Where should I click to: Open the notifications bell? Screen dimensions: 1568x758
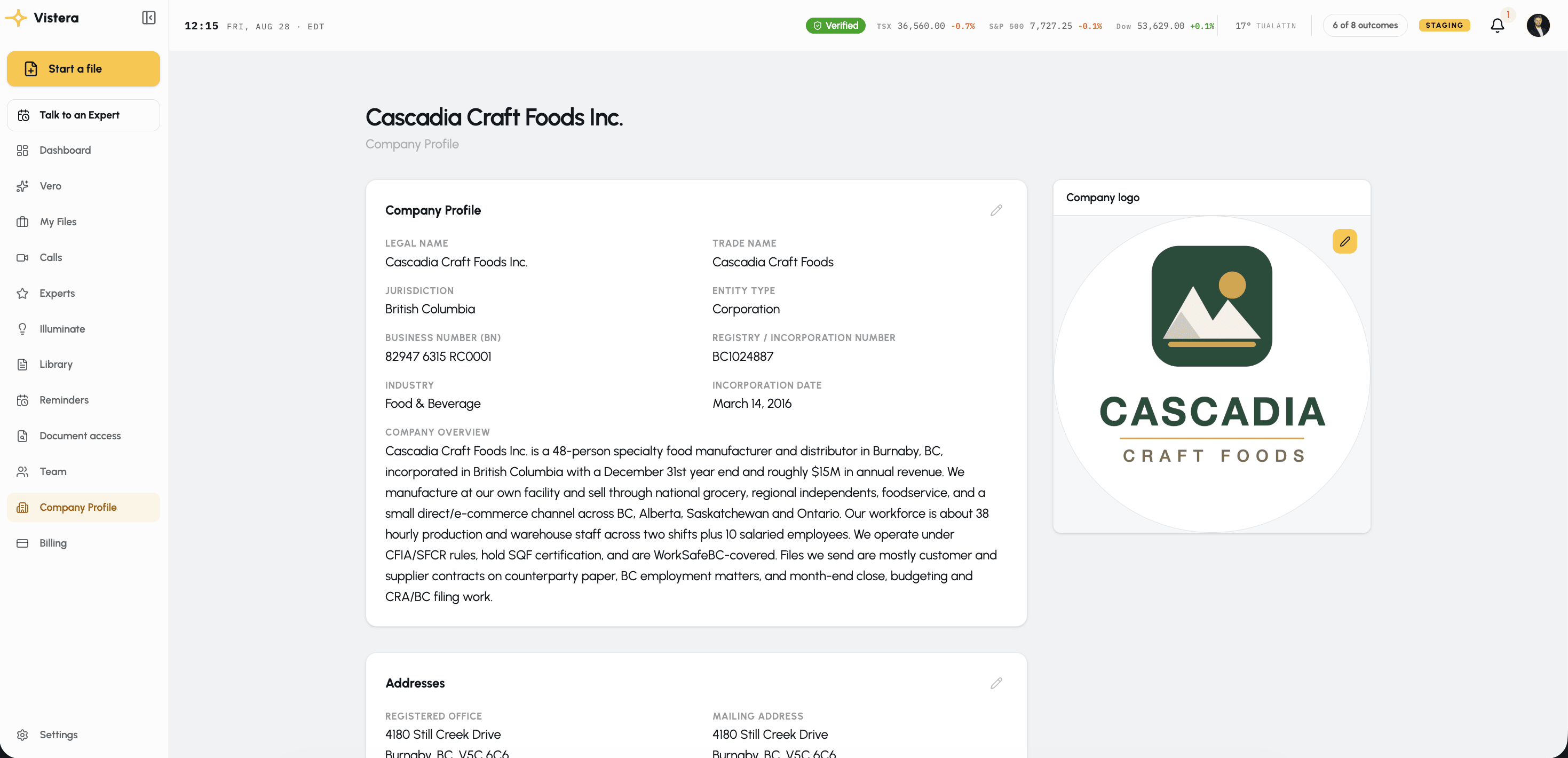[1497, 26]
